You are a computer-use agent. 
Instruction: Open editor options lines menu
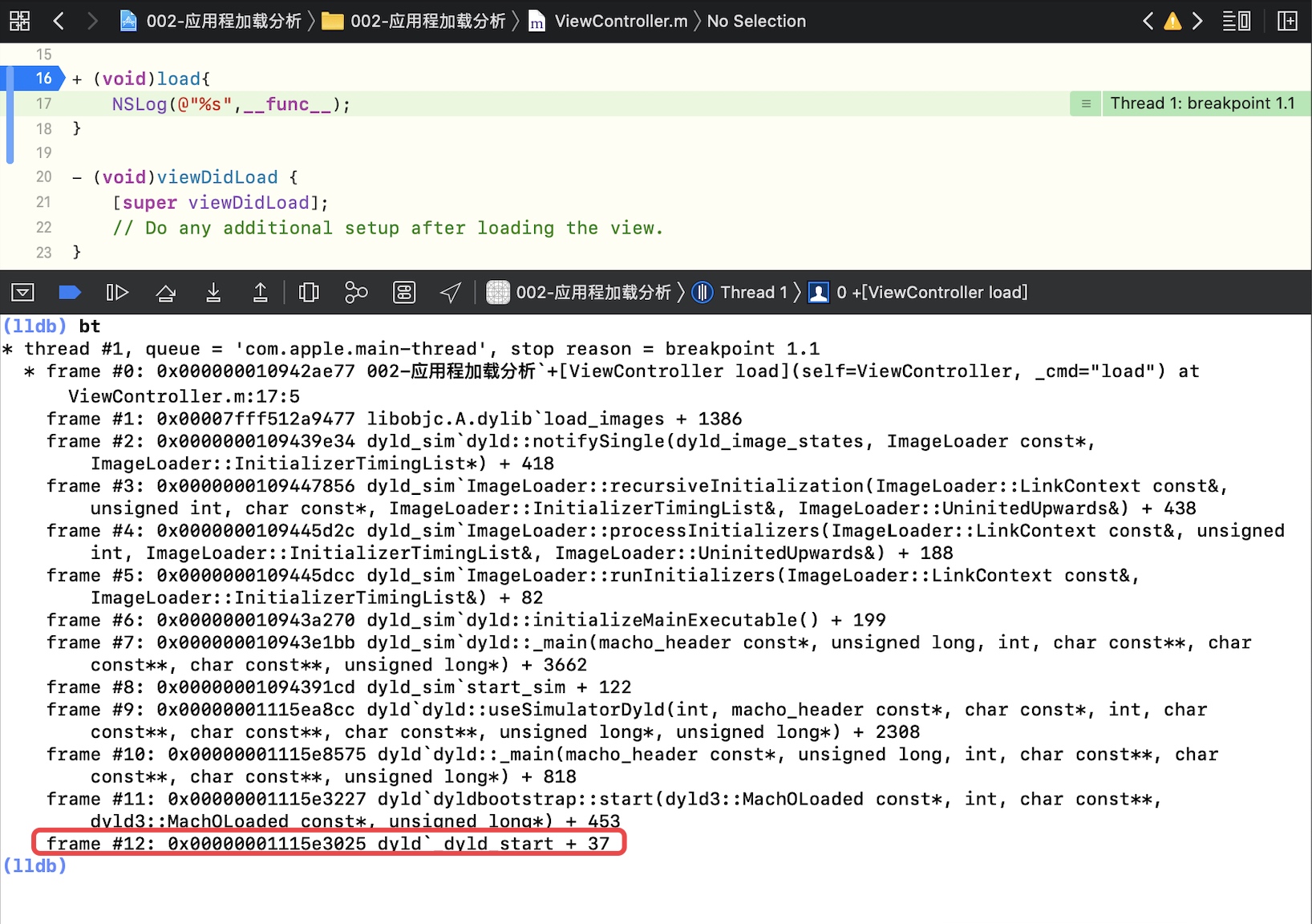[x=1236, y=21]
